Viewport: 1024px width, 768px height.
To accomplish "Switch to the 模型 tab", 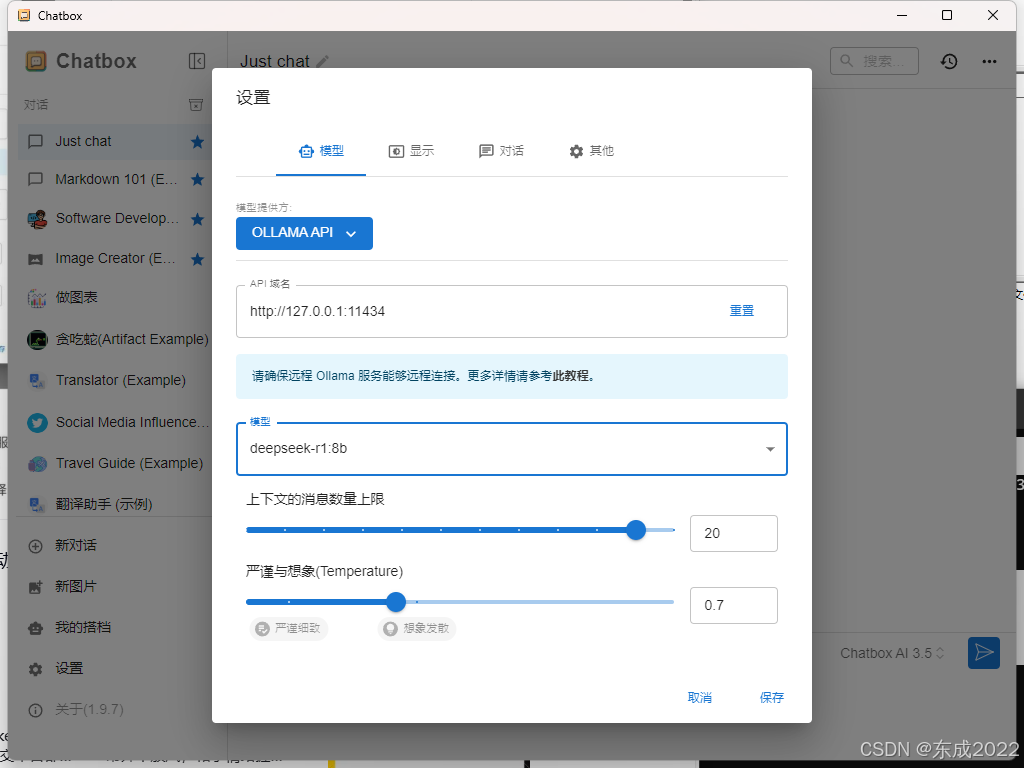I will [x=321, y=151].
